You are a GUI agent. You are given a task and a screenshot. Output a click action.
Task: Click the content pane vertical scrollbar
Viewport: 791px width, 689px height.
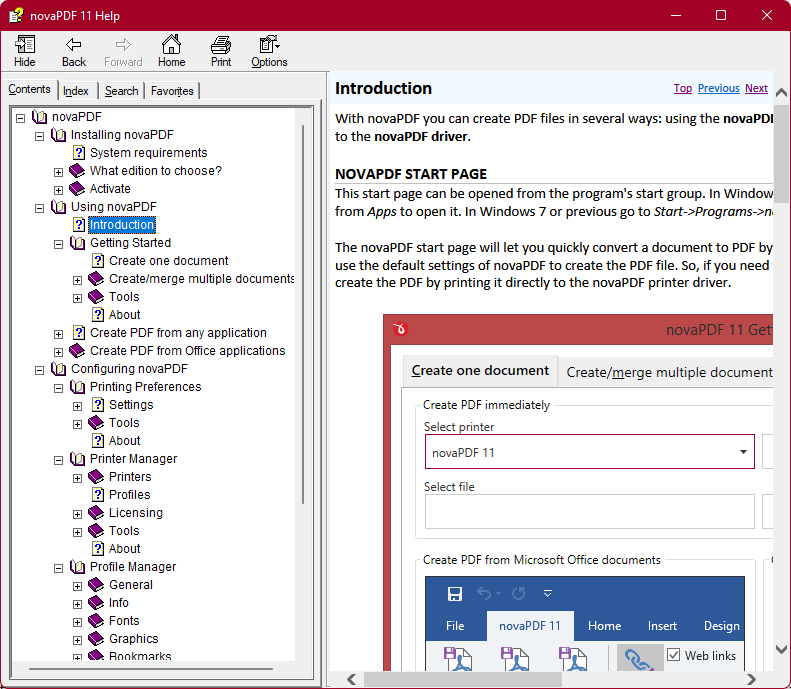(781, 154)
